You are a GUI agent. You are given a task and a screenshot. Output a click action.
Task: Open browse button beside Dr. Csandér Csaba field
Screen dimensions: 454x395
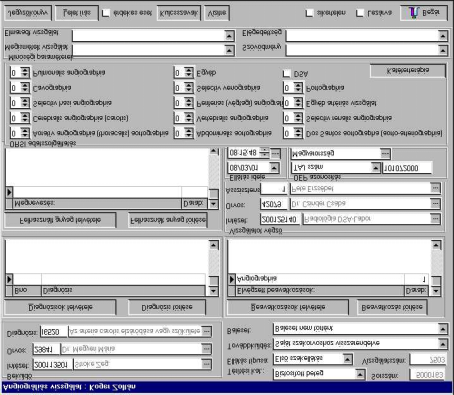coord(435,203)
